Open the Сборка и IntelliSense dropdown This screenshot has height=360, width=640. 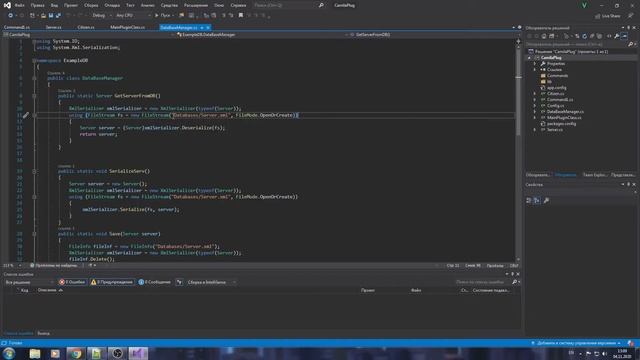pos(211,282)
